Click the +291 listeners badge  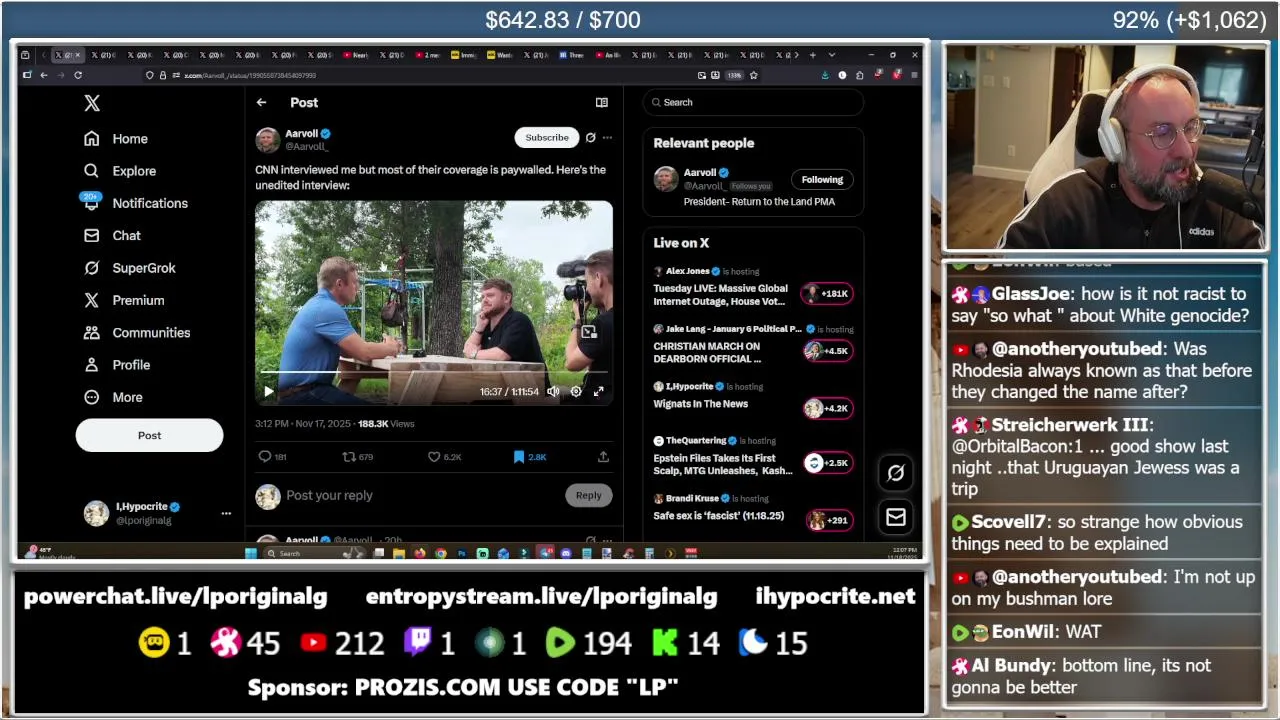(x=829, y=520)
